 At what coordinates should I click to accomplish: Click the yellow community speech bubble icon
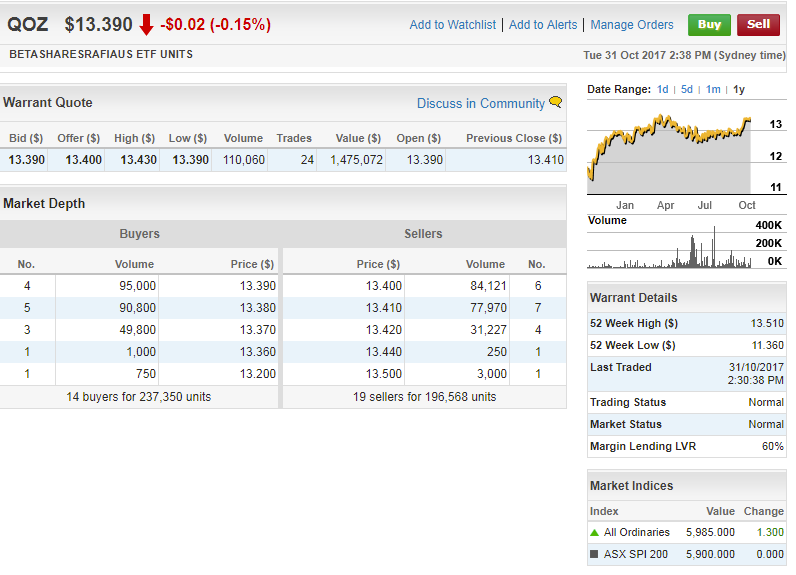click(556, 102)
